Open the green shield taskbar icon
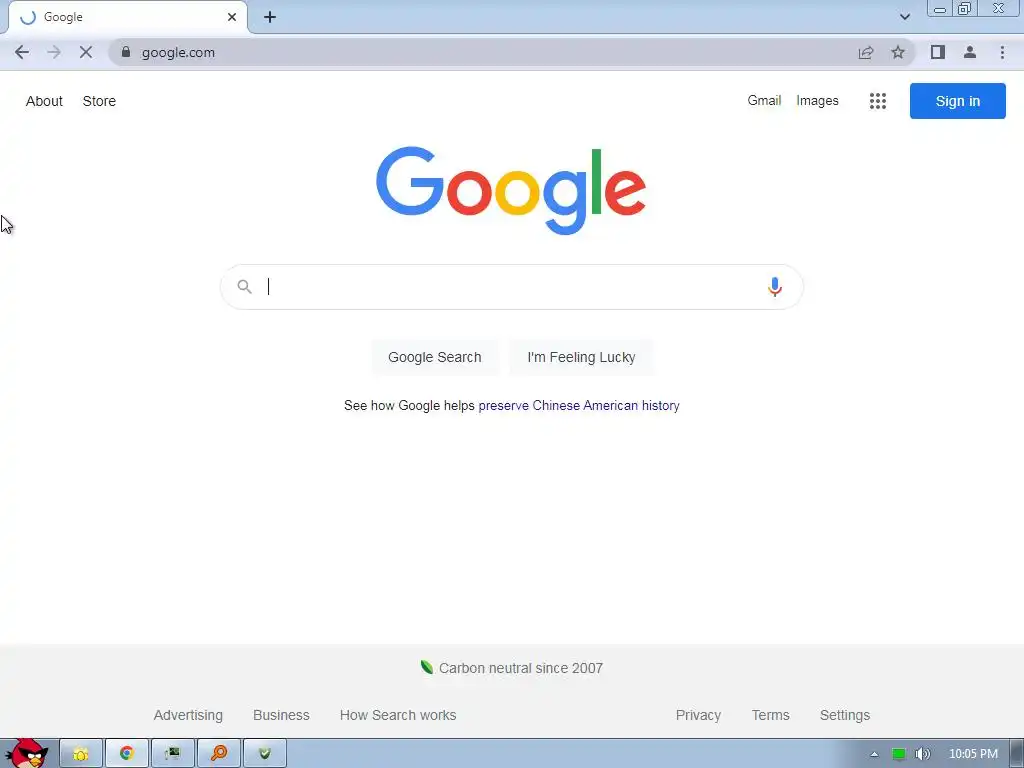1024x768 pixels. click(x=264, y=754)
